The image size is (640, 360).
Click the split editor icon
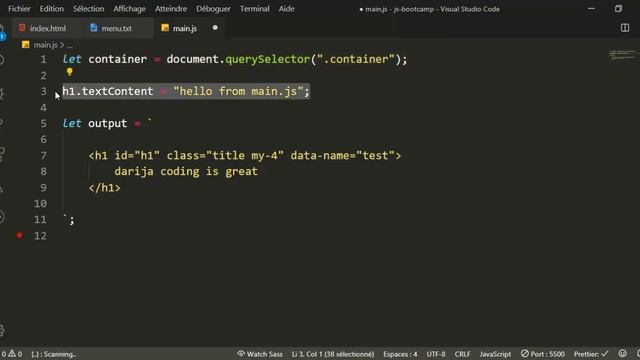[625, 28]
